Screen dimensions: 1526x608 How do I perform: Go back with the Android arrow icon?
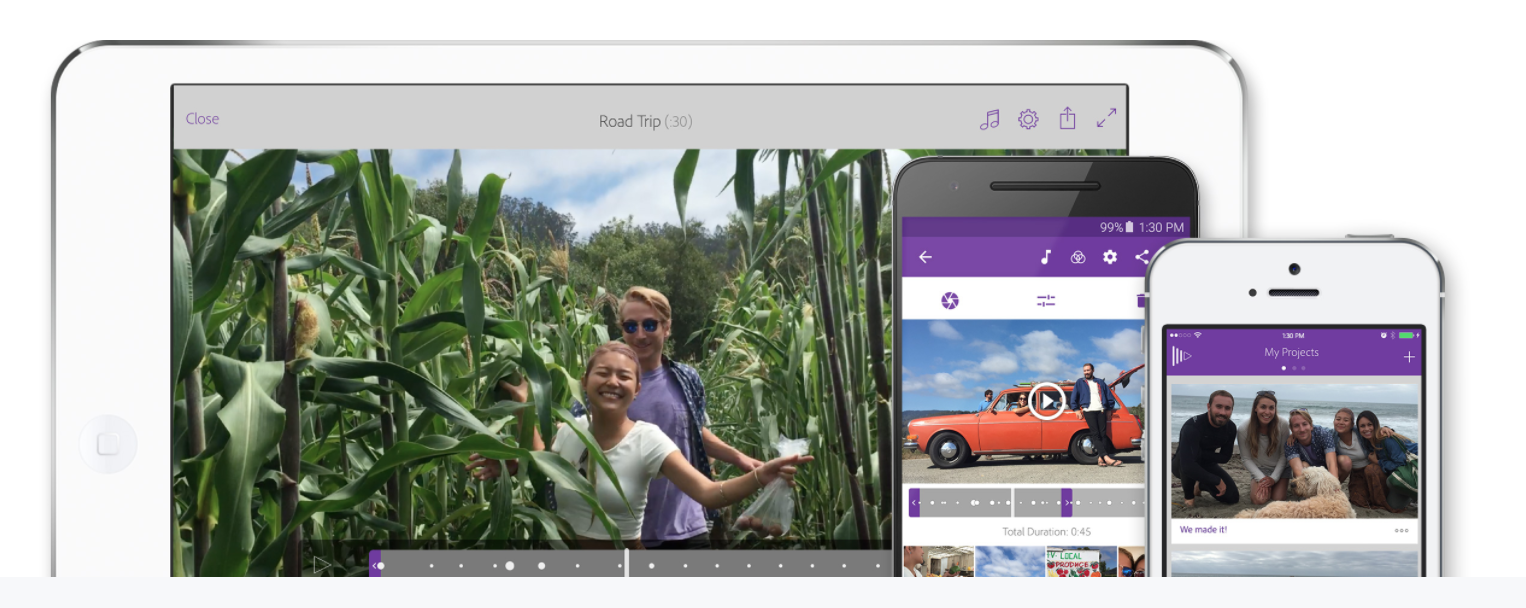click(925, 257)
